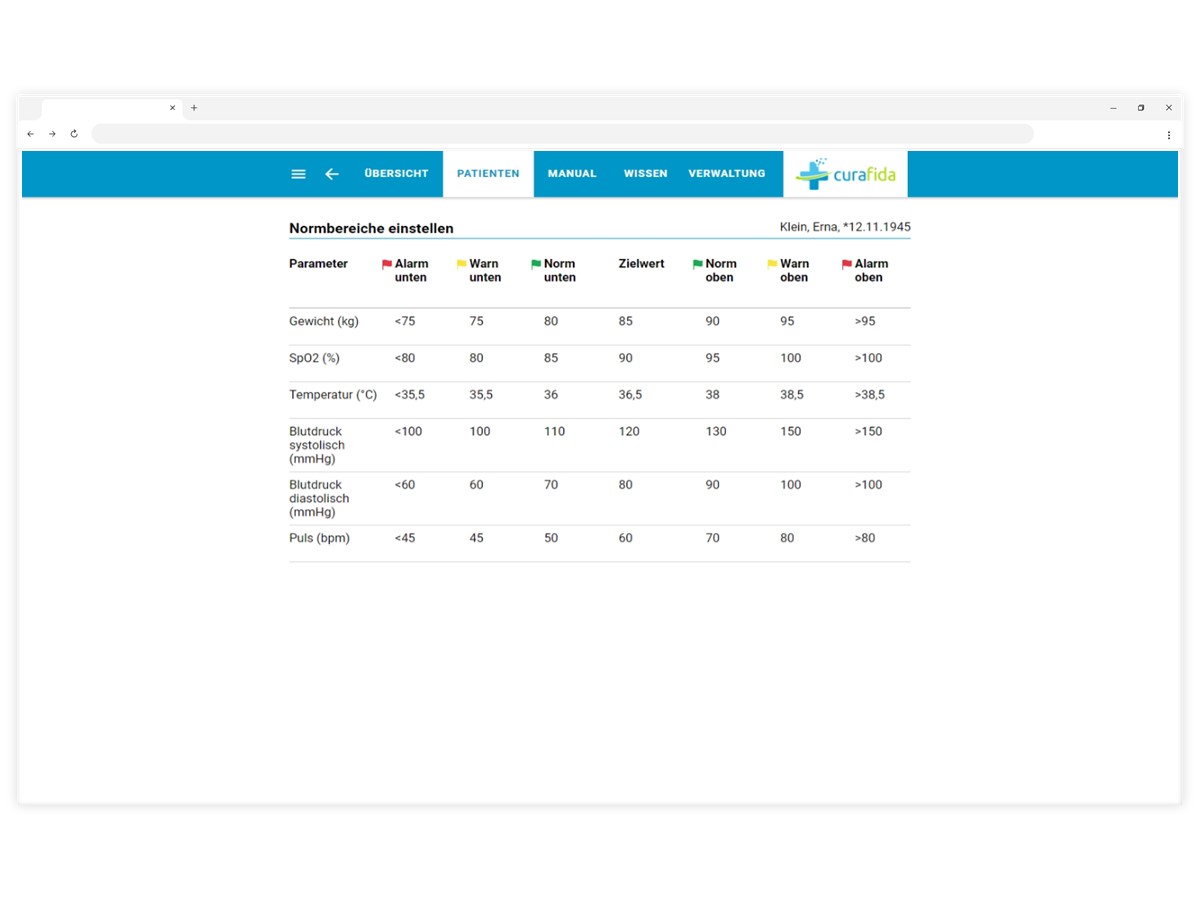Click the browser address bar
Image resolution: width=1200 pixels, height=900 pixels.
point(562,134)
